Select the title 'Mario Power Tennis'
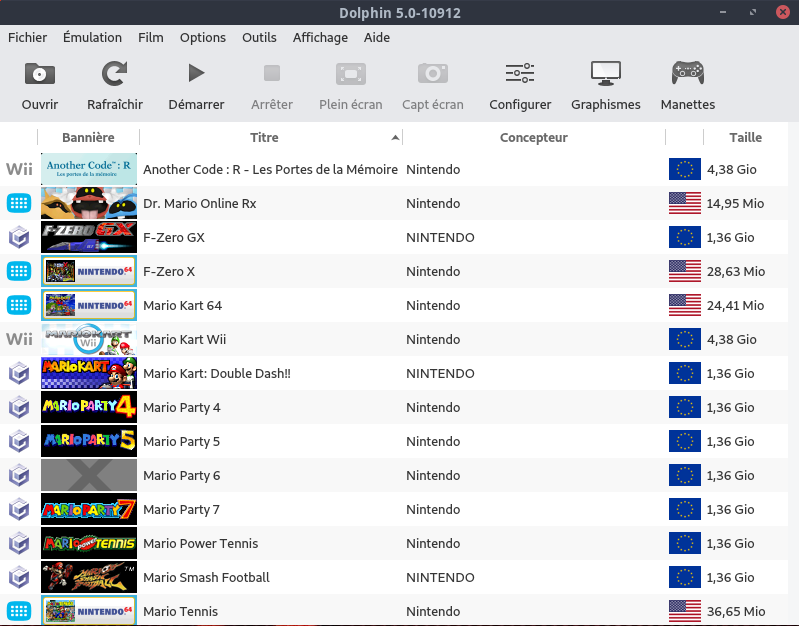 201,543
